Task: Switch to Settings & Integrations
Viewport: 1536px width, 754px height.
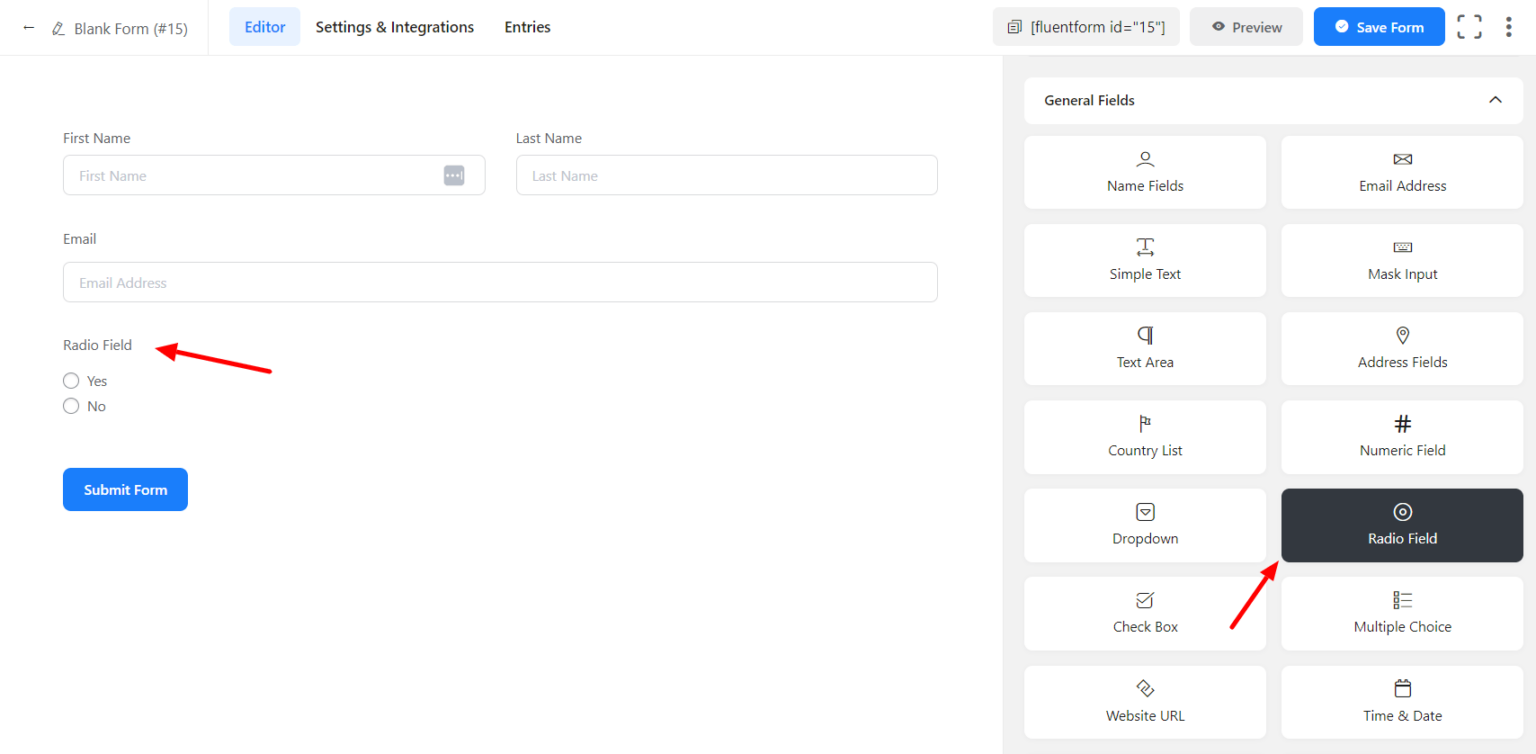Action: pyautogui.click(x=394, y=27)
